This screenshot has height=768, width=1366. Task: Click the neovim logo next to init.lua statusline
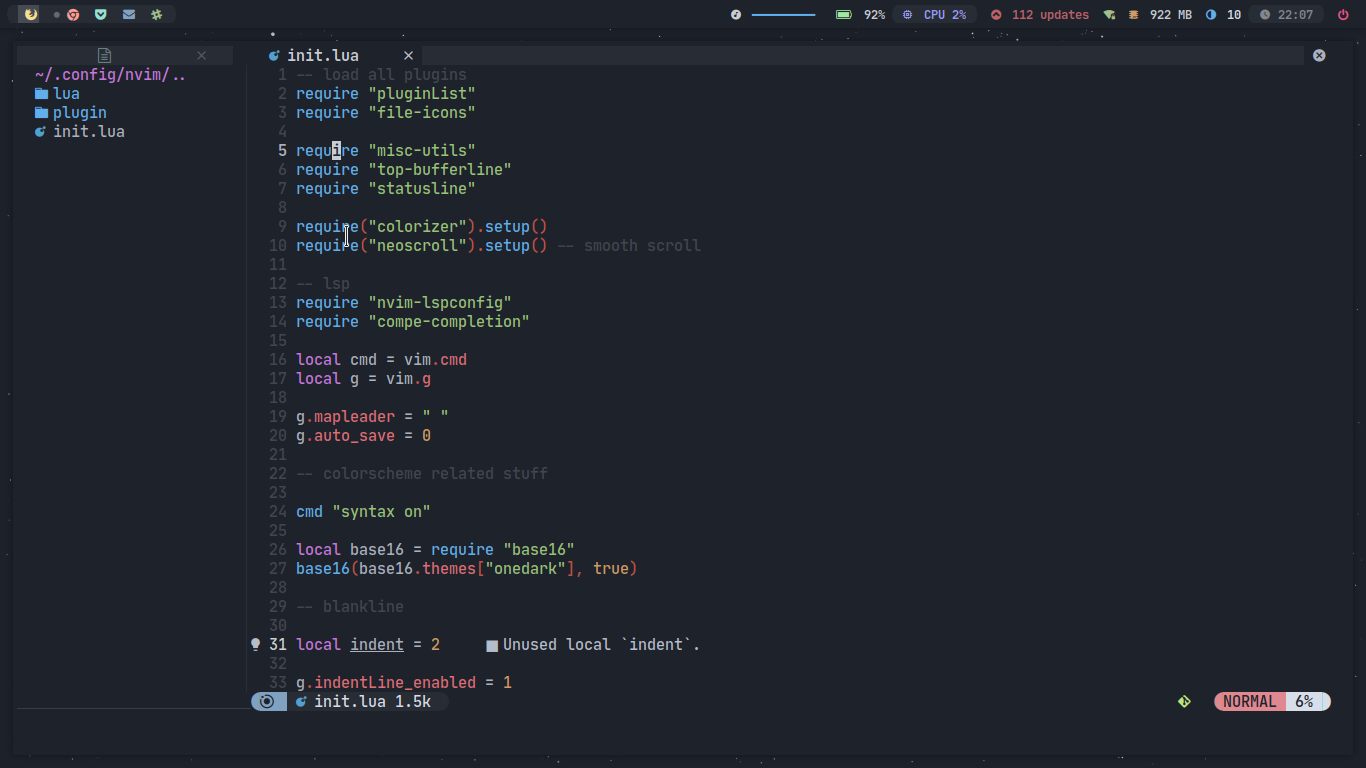[302, 701]
